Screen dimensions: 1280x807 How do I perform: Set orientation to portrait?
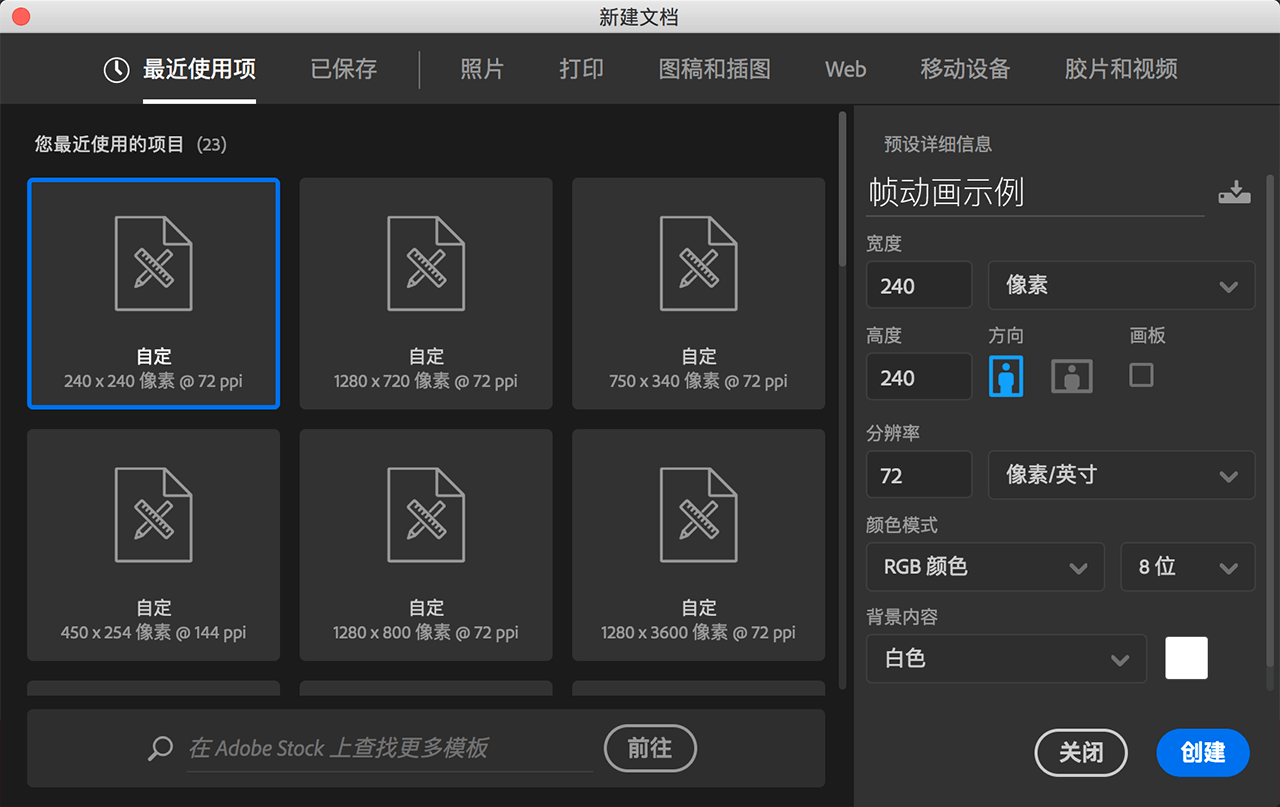[1006, 376]
